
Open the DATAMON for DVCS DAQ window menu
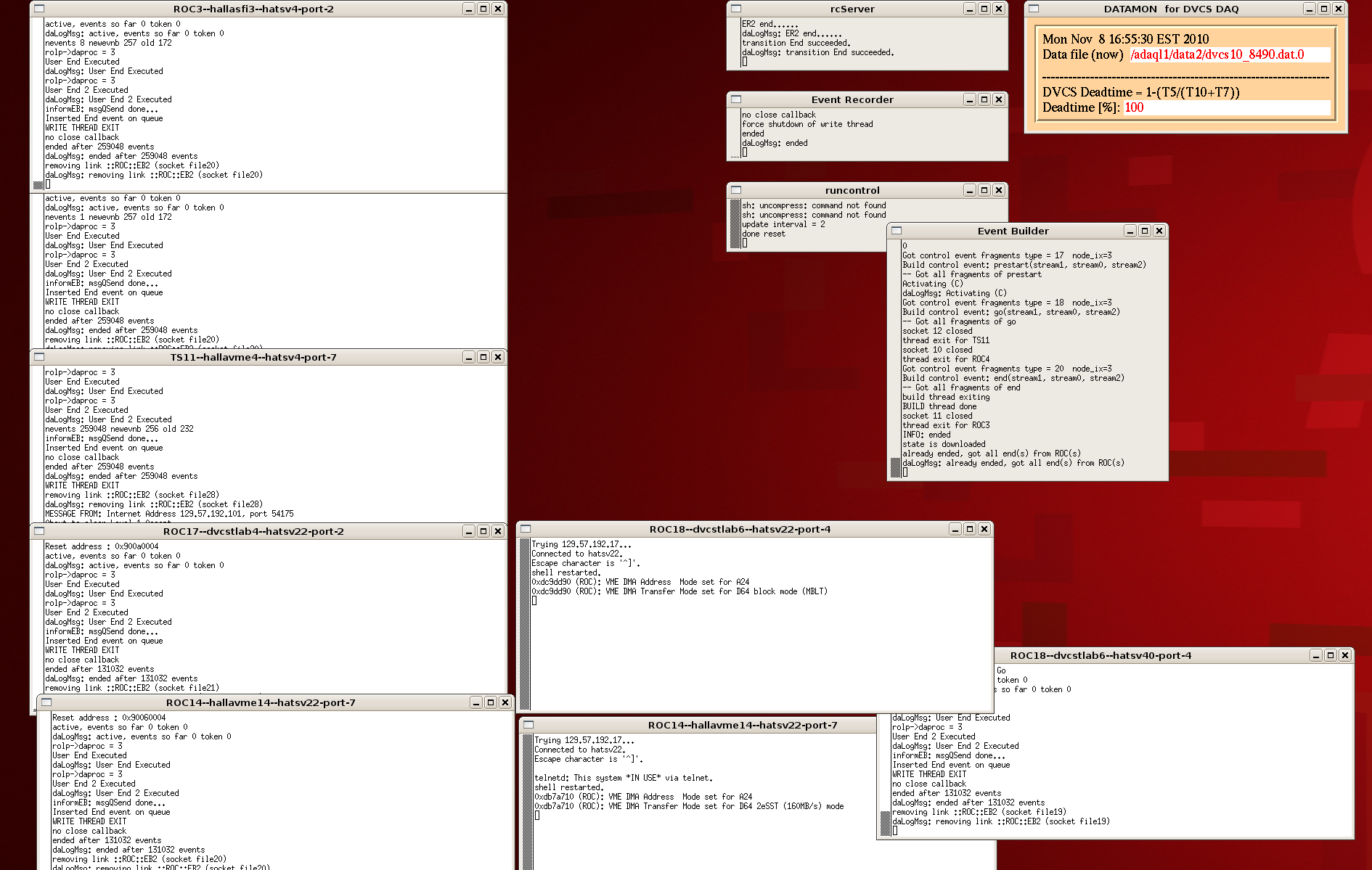[x=1034, y=9]
